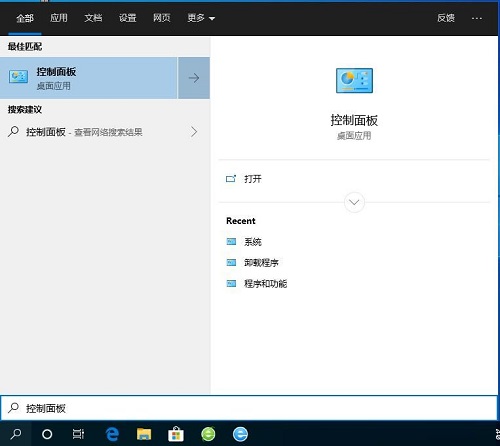Open Microsoft Store from the taskbar
This screenshot has height=446, width=500.
[x=176, y=434]
